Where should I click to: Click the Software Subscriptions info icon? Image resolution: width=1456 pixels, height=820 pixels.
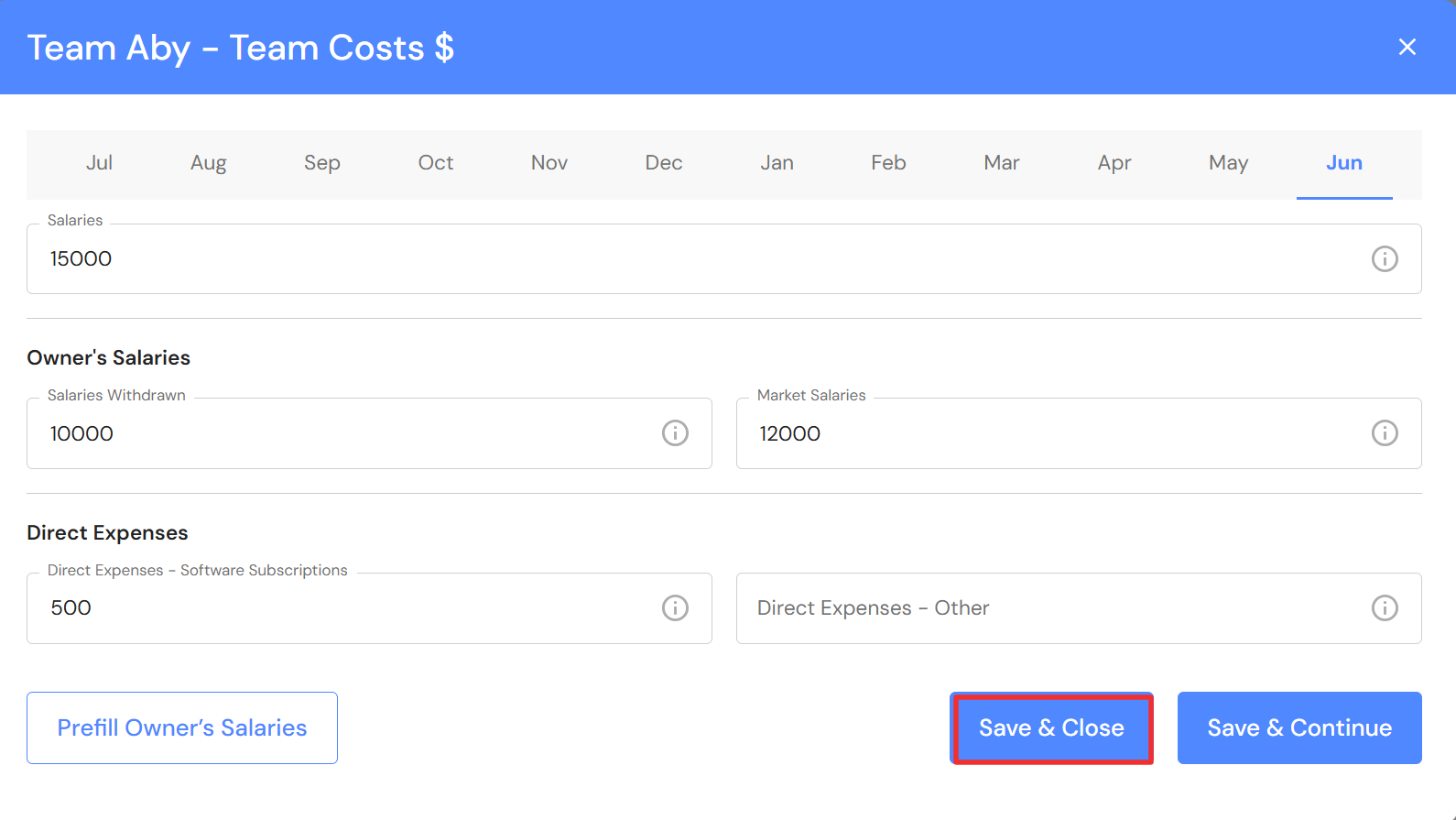point(675,608)
